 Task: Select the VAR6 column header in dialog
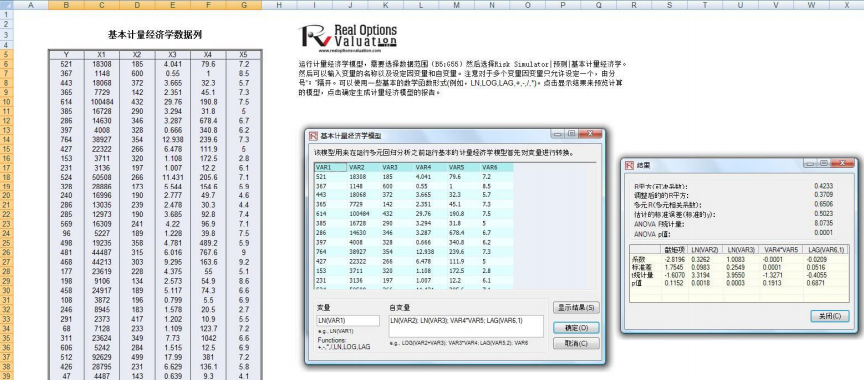pyautogui.click(x=496, y=167)
